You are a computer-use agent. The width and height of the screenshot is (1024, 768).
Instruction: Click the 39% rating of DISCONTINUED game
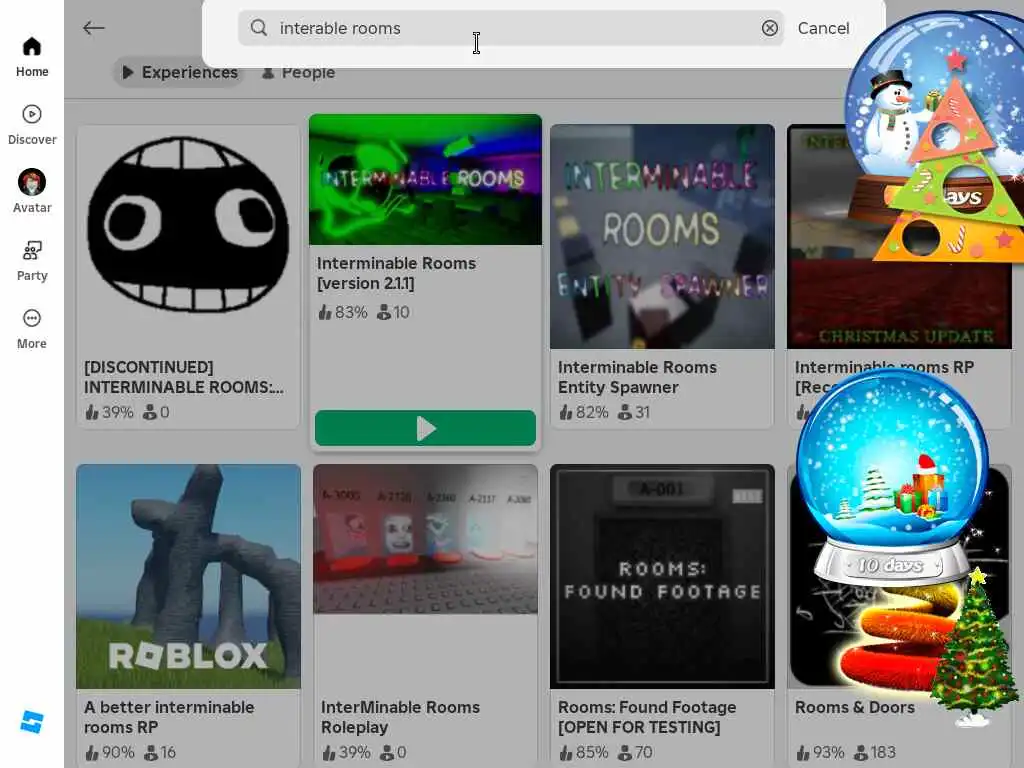(109, 412)
